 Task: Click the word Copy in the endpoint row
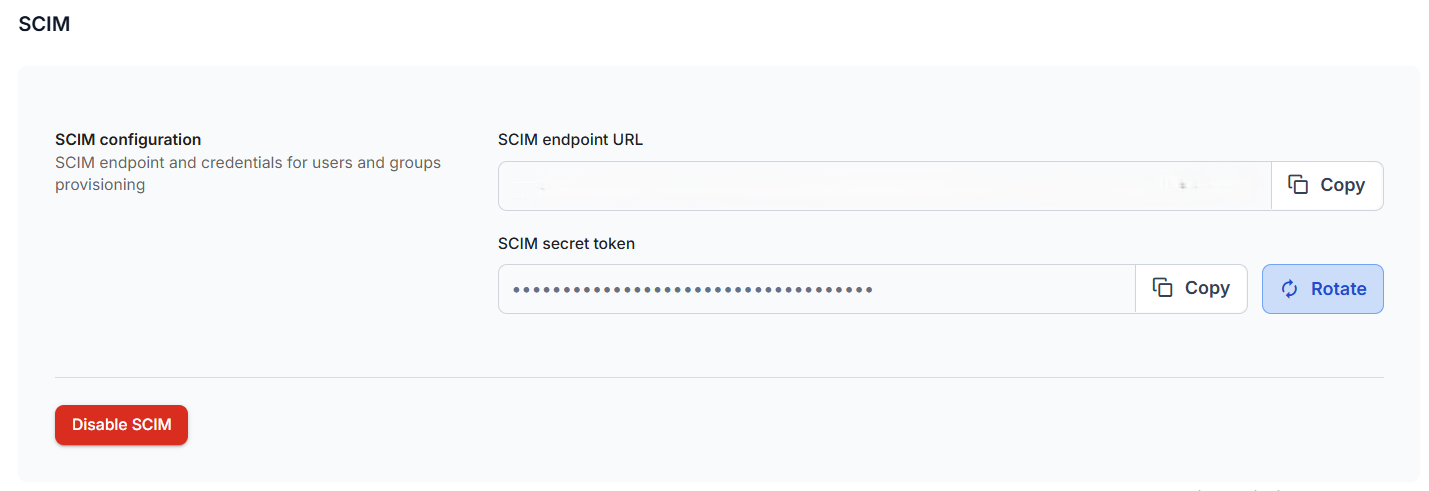coord(1342,186)
